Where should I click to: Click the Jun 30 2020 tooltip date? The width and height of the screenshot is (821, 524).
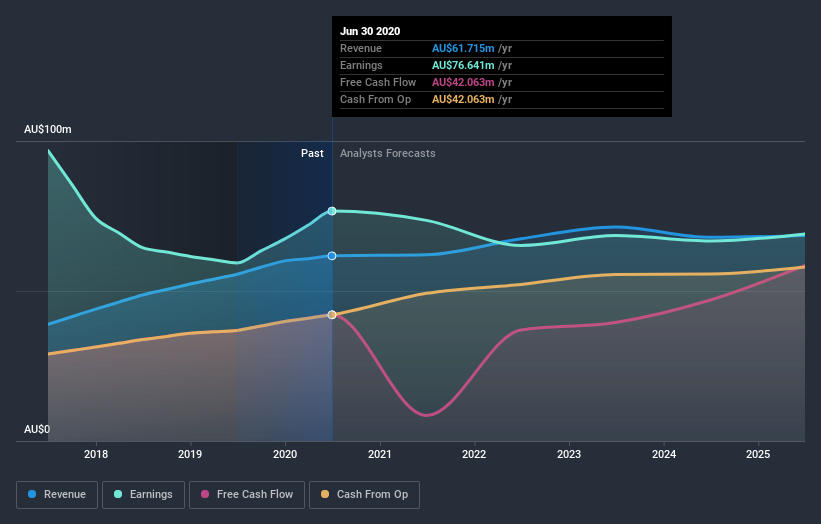370,31
